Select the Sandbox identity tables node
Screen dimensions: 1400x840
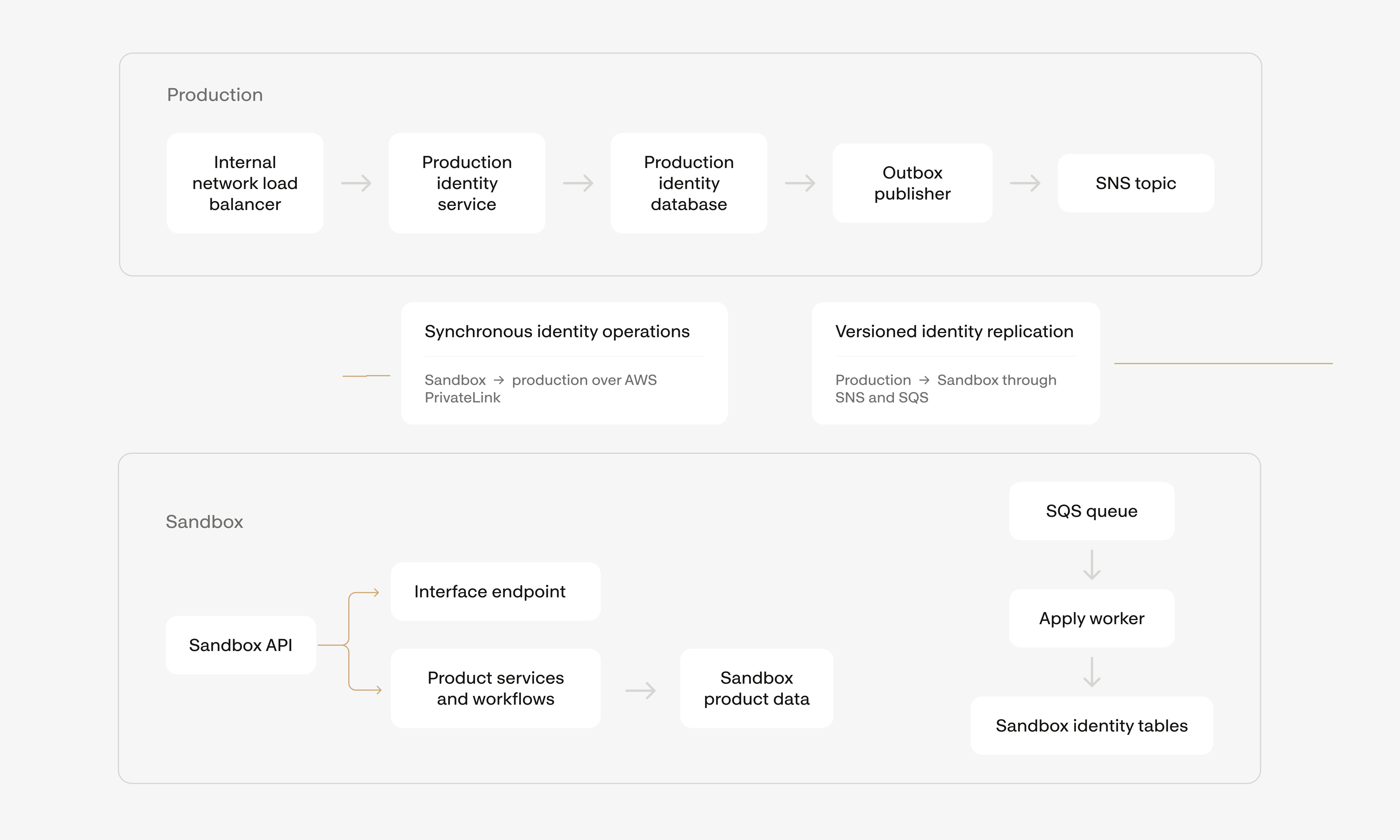[x=1092, y=726]
